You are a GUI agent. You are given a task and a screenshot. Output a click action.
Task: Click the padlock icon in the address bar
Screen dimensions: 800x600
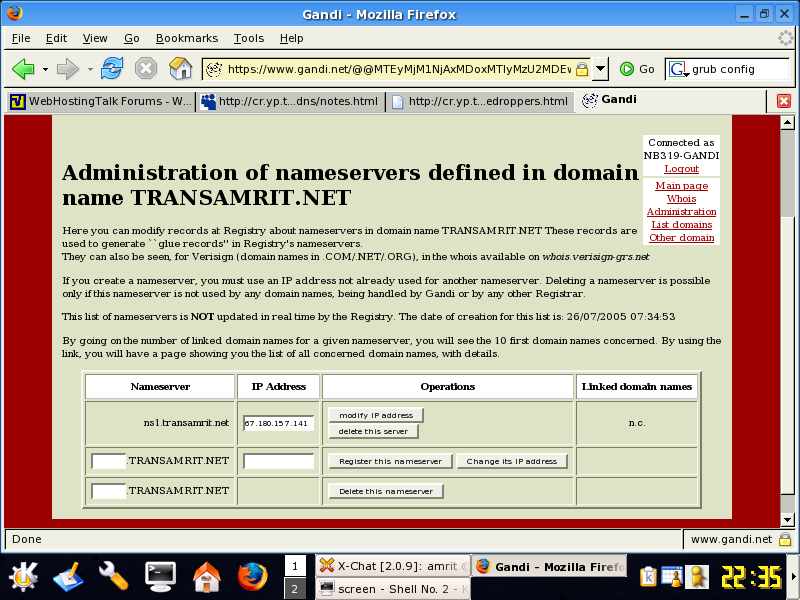pyautogui.click(x=582, y=69)
